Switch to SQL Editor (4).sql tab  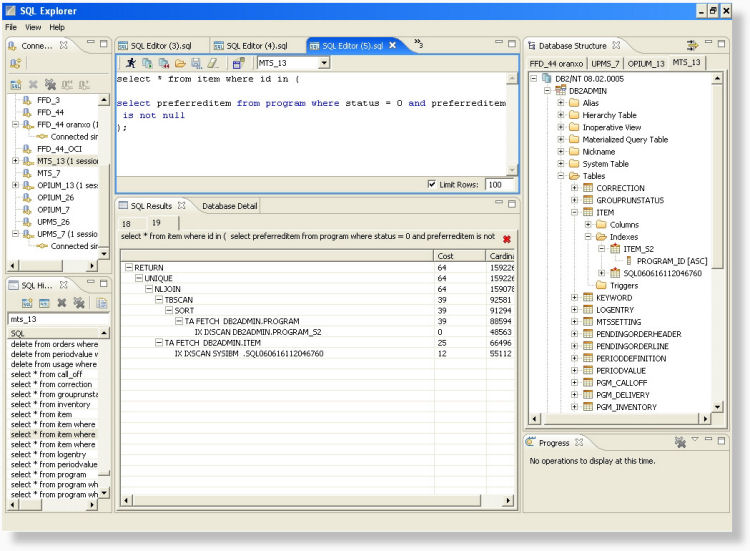pos(257,45)
